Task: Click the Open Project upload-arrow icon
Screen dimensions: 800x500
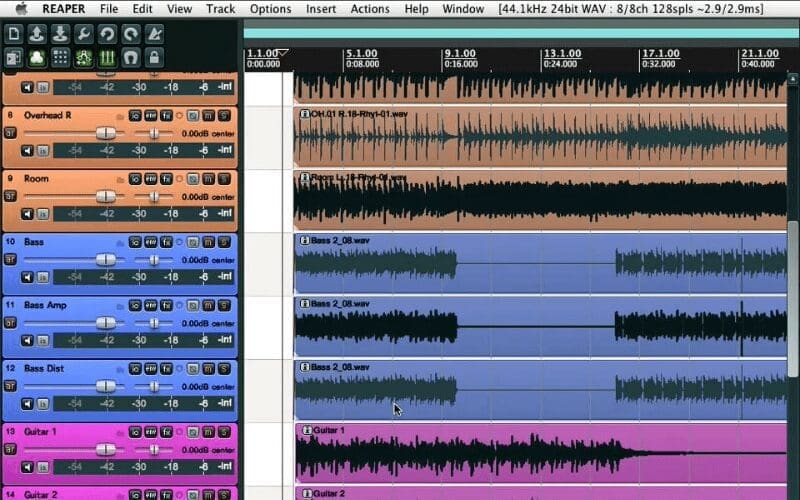Action: (x=37, y=34)
